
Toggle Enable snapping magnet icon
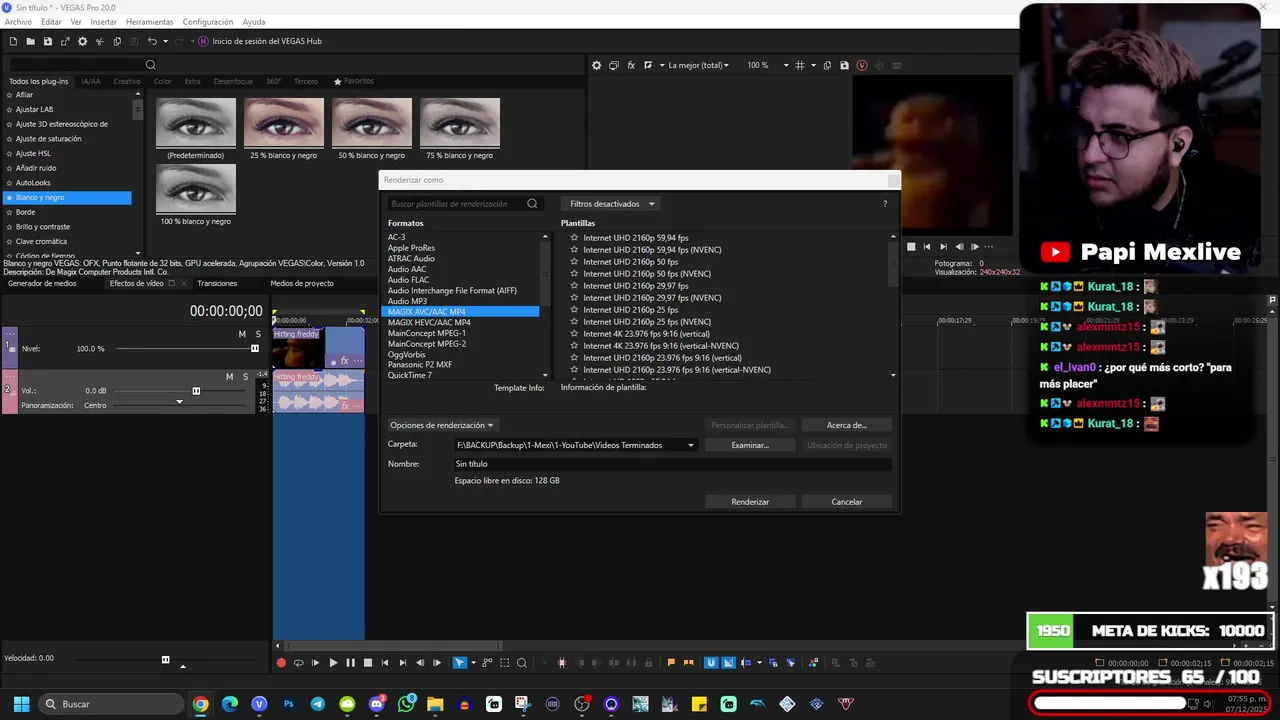pyautogui.click(x=711, y=662)
